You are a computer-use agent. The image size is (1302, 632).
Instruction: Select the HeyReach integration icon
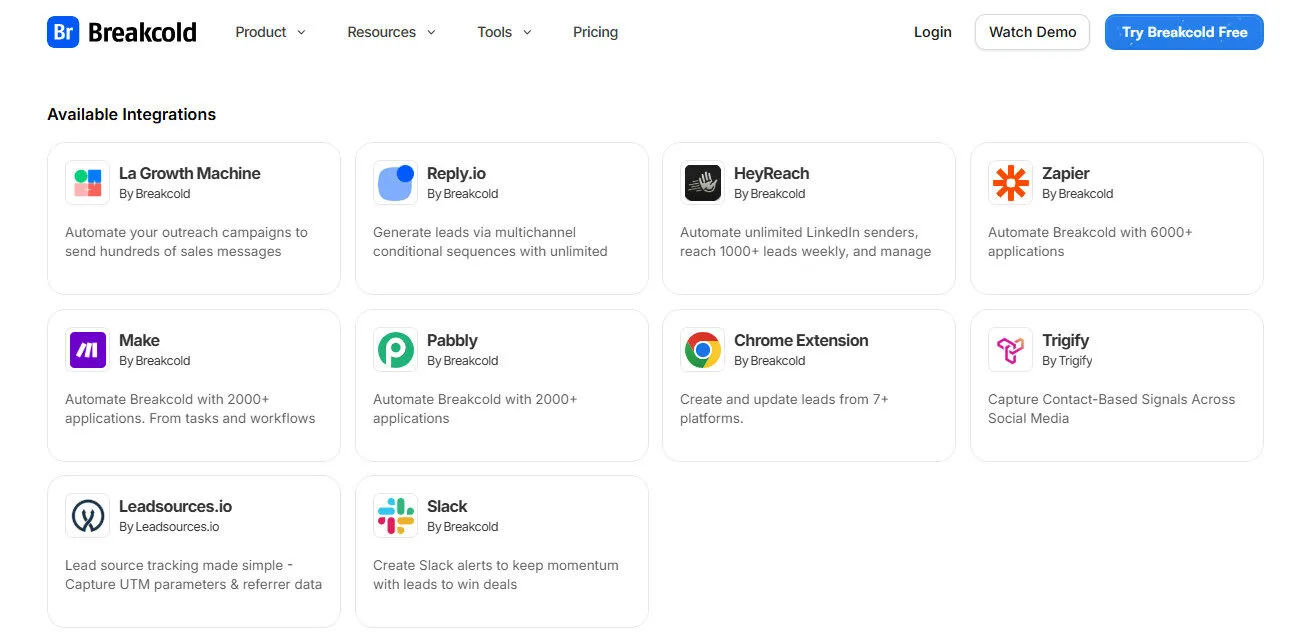[x=702, y=183]
